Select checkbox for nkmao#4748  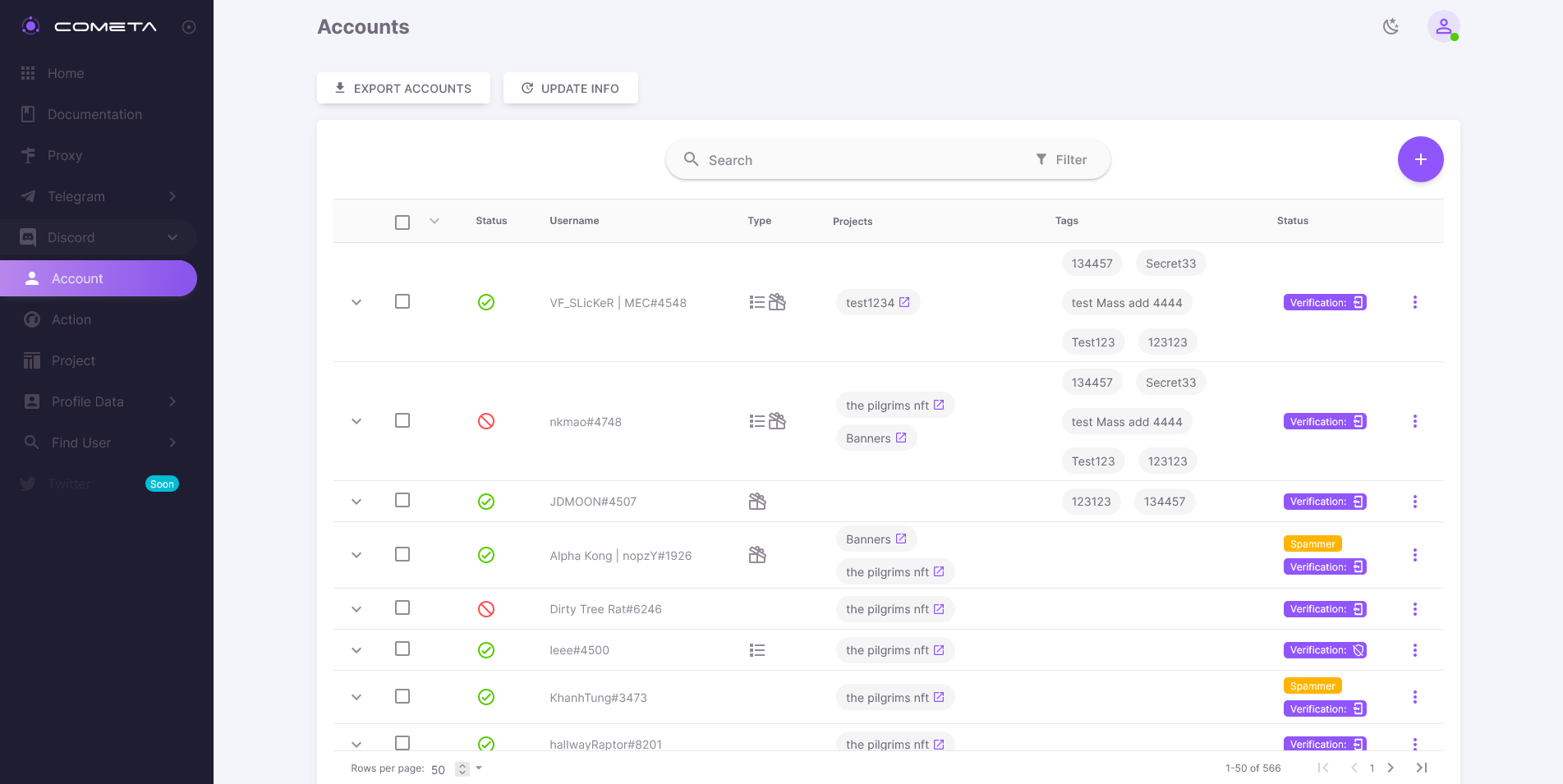click(x=402, y=420)
